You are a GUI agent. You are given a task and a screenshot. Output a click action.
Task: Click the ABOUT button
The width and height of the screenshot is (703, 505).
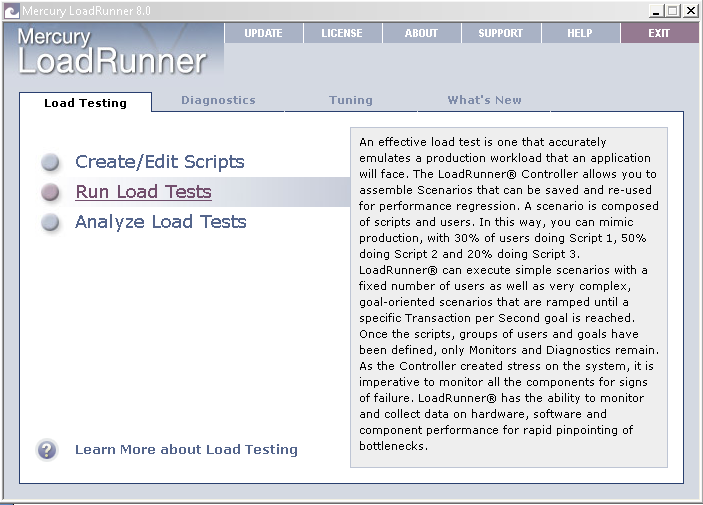pyautogui.click(x=421, y=33)
